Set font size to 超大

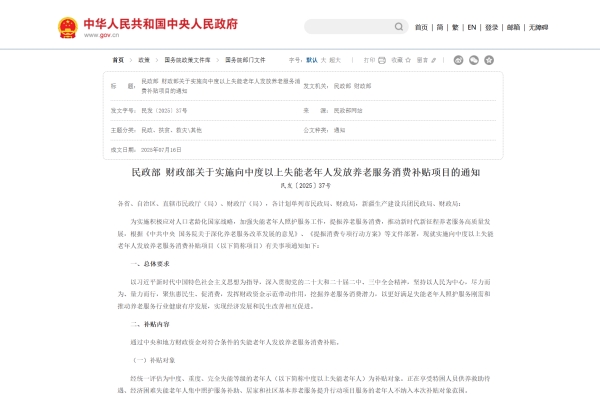[335, 60]
